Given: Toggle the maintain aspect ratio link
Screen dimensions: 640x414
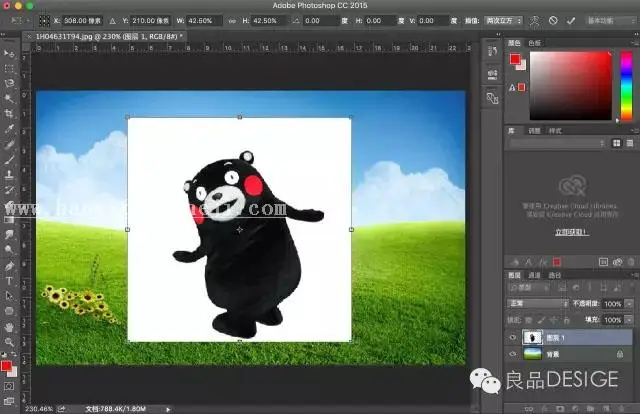Looking at the screenshot, I should (x=232, y=20).
